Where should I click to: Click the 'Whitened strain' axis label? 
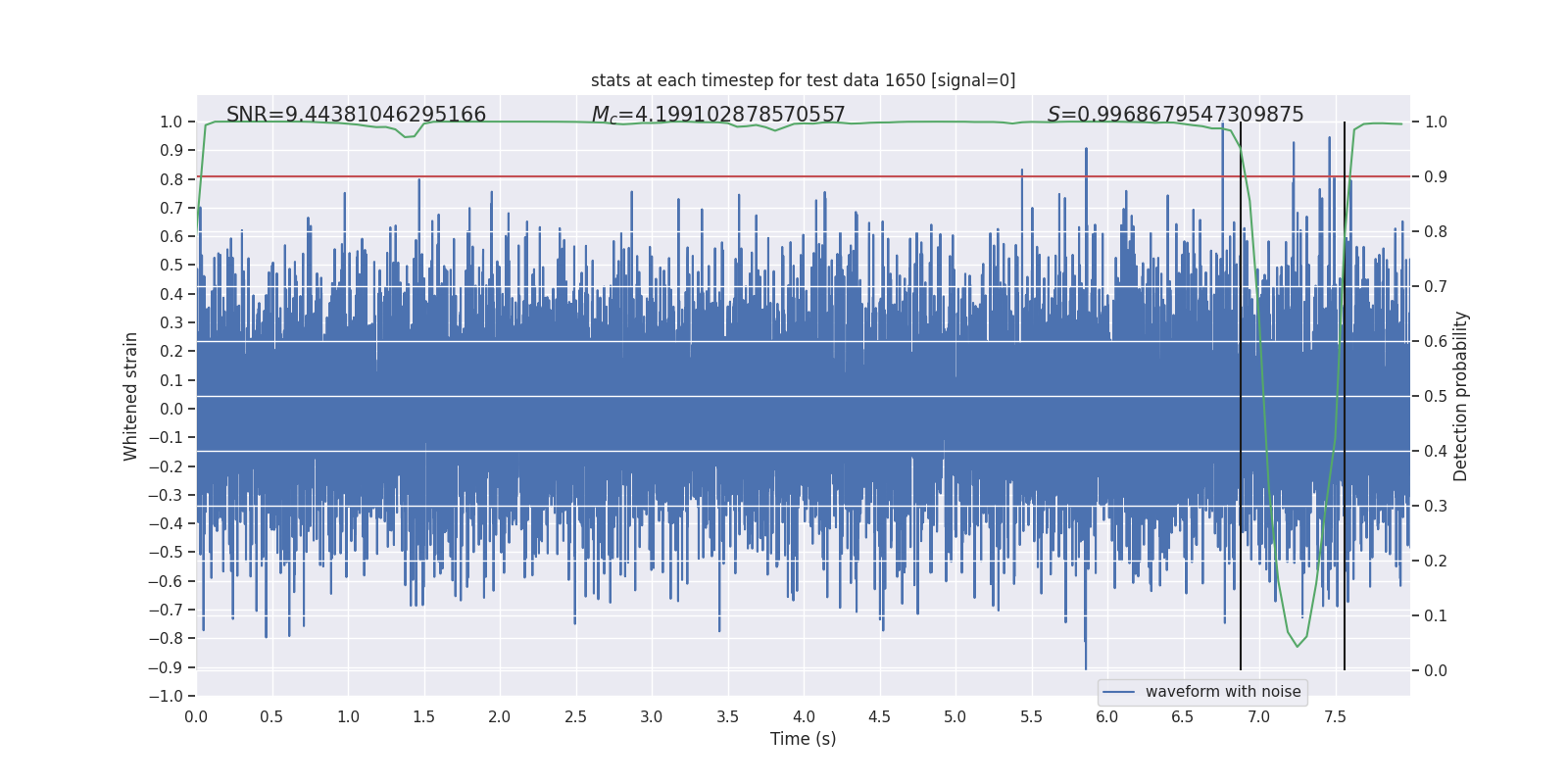[x=131, y=396]
